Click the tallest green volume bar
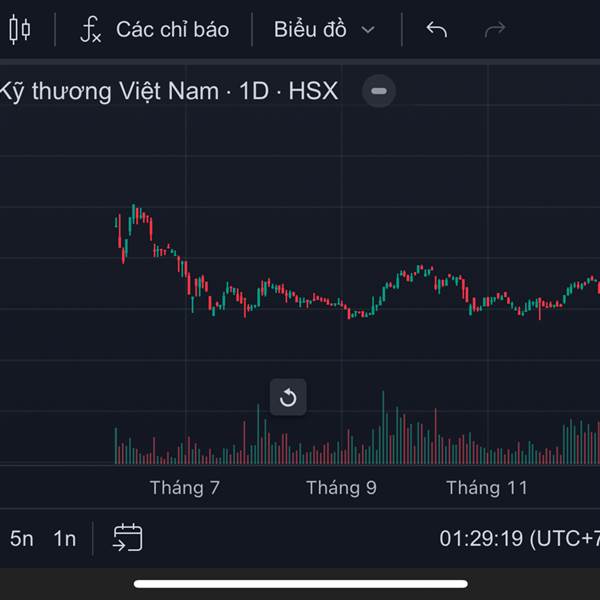 pos(383,427)
